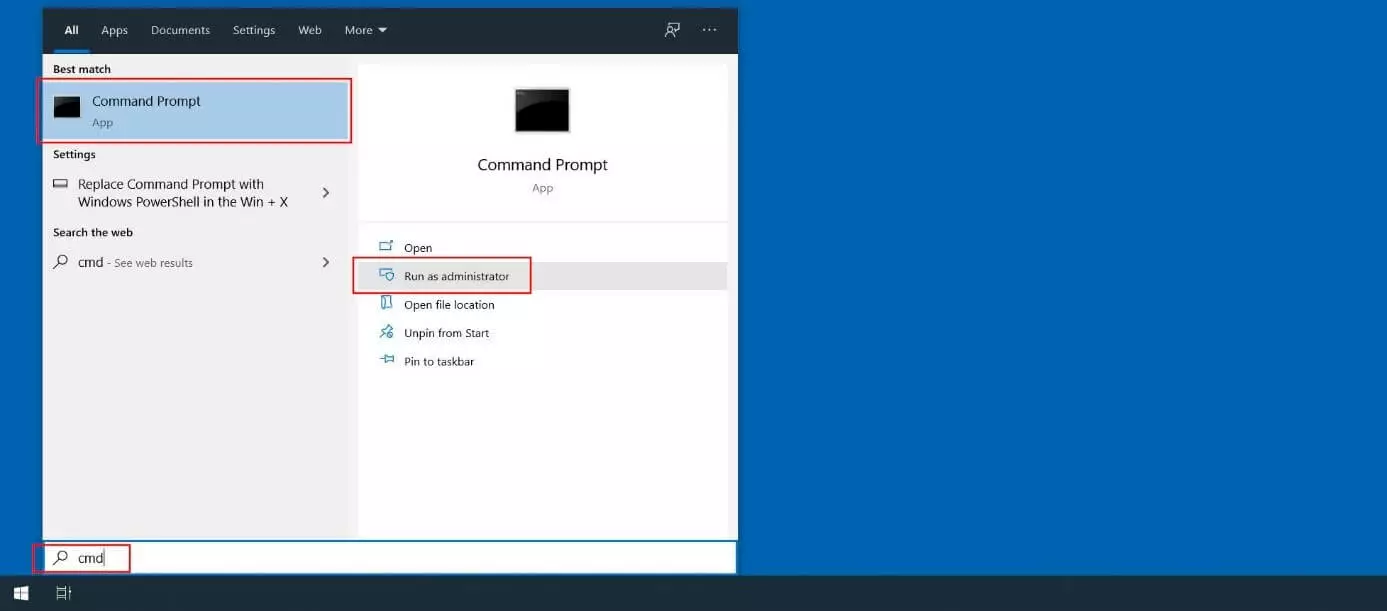Image resolution: width=1387 pixels, height=611 pixels.
Task: Click the folder icon for Open file location
Action: click(x=387, y=304)
